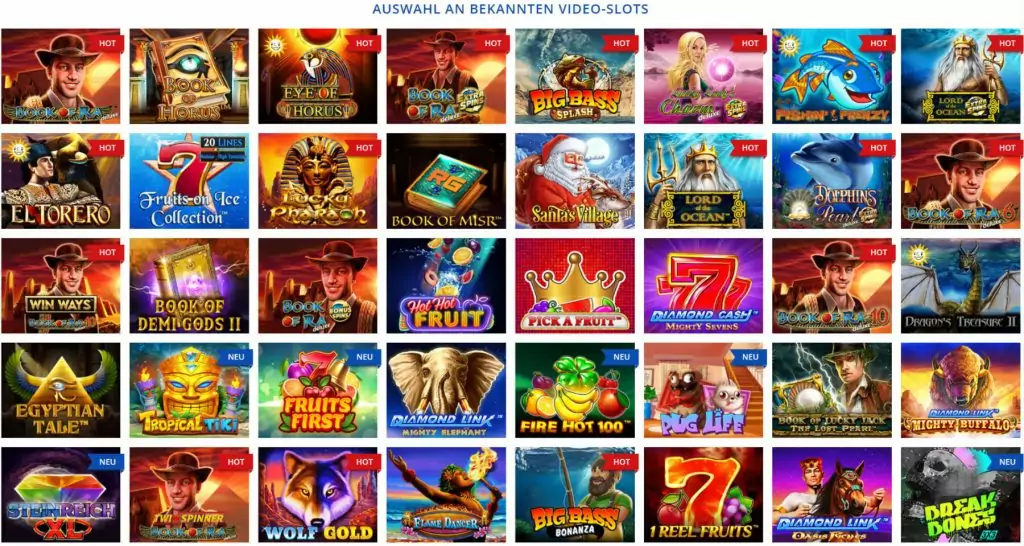Screen dimensions: 1024x546
Task: Open the Egyptian Tale slot
Action: coord(60,390)
